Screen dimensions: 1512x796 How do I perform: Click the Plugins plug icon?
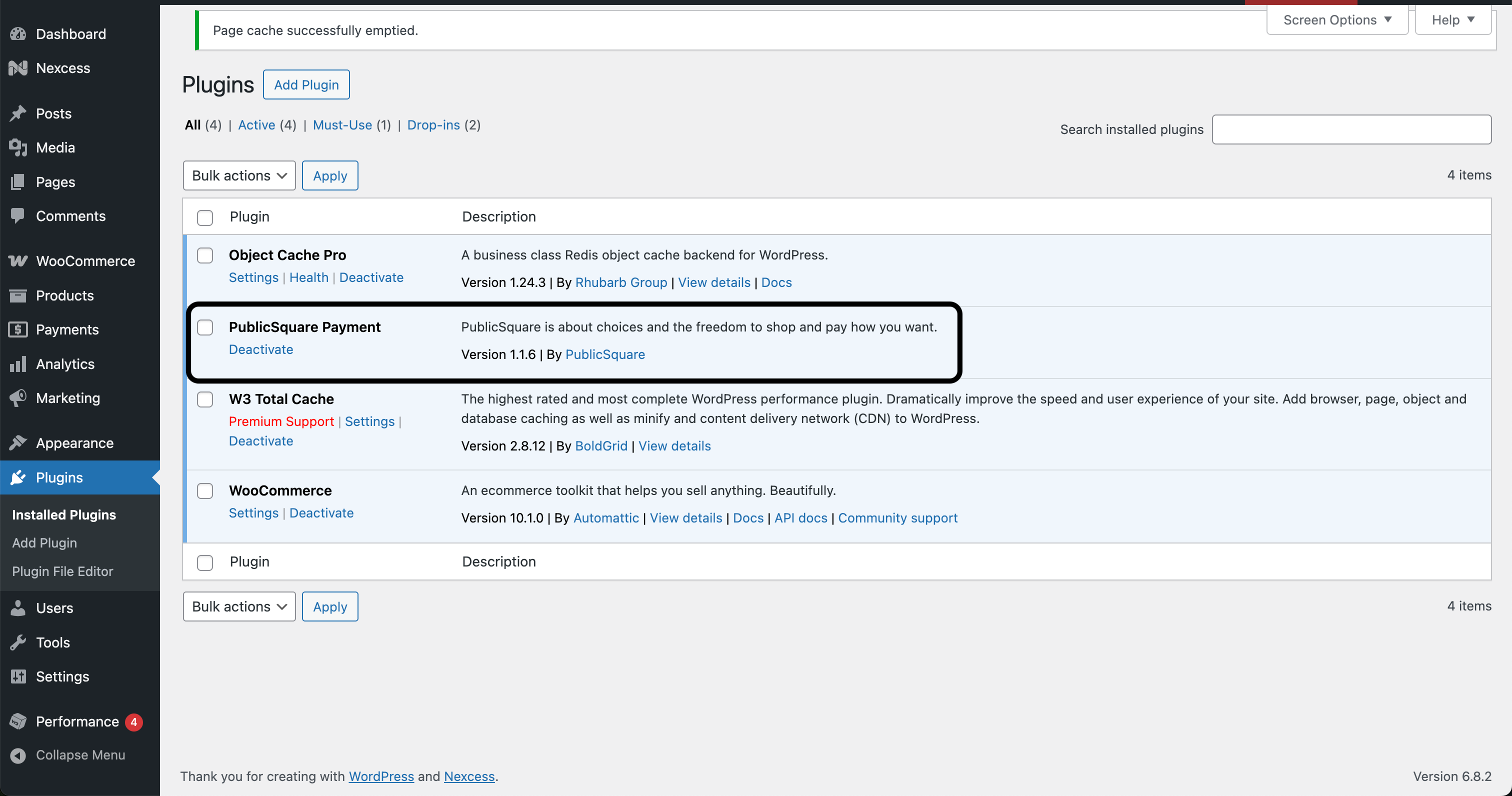17,477
